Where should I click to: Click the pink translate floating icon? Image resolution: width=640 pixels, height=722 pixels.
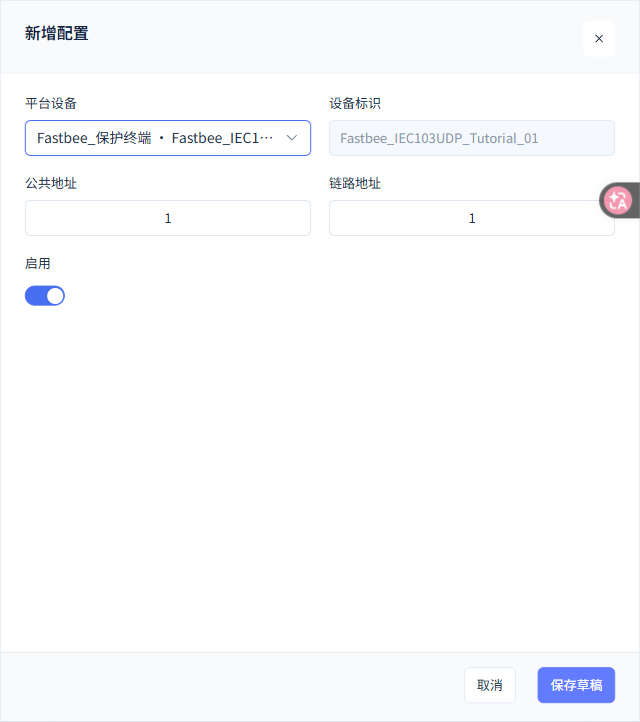(x=617, y=200)
